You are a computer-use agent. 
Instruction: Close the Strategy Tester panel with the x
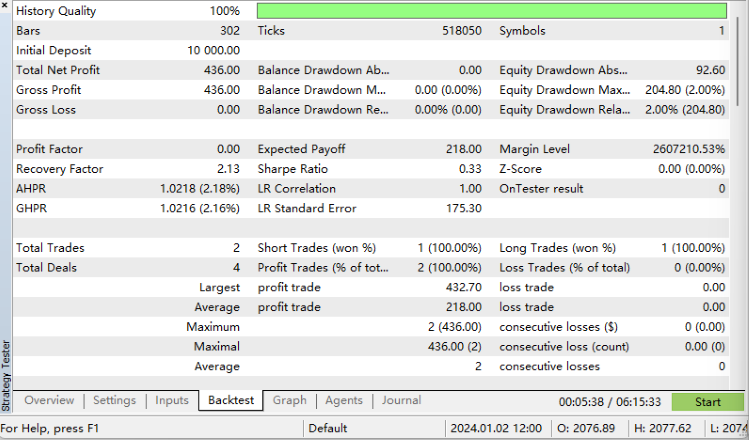point(4,4)
